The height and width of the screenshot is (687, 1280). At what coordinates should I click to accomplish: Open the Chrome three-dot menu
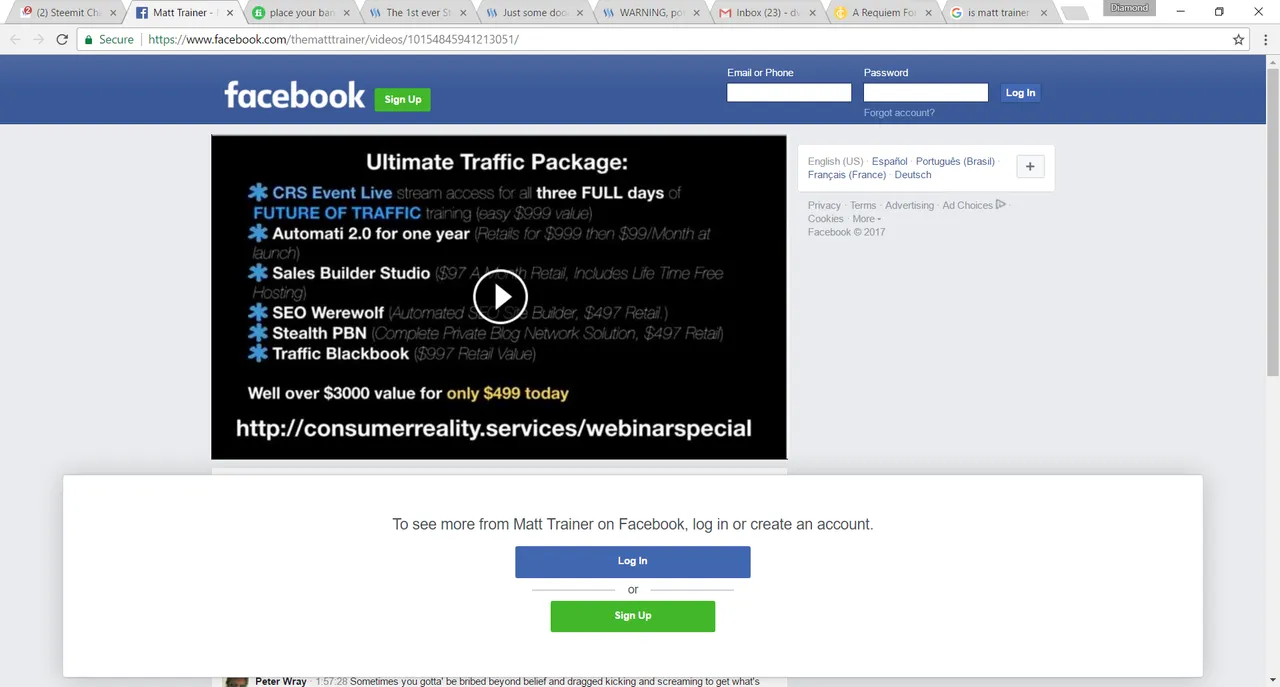1265,40
